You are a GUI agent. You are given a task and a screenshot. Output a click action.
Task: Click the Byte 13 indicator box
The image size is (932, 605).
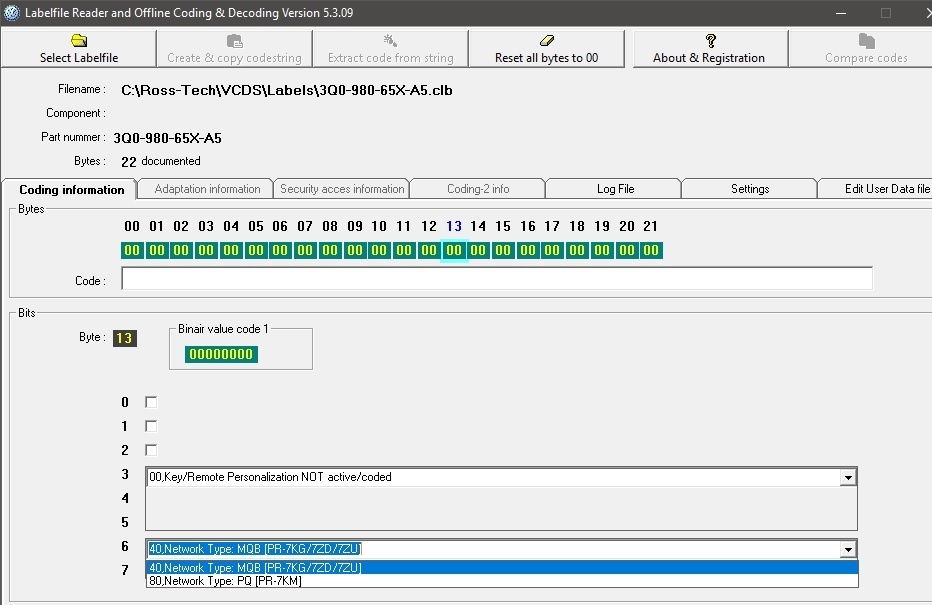pos(125,338)
